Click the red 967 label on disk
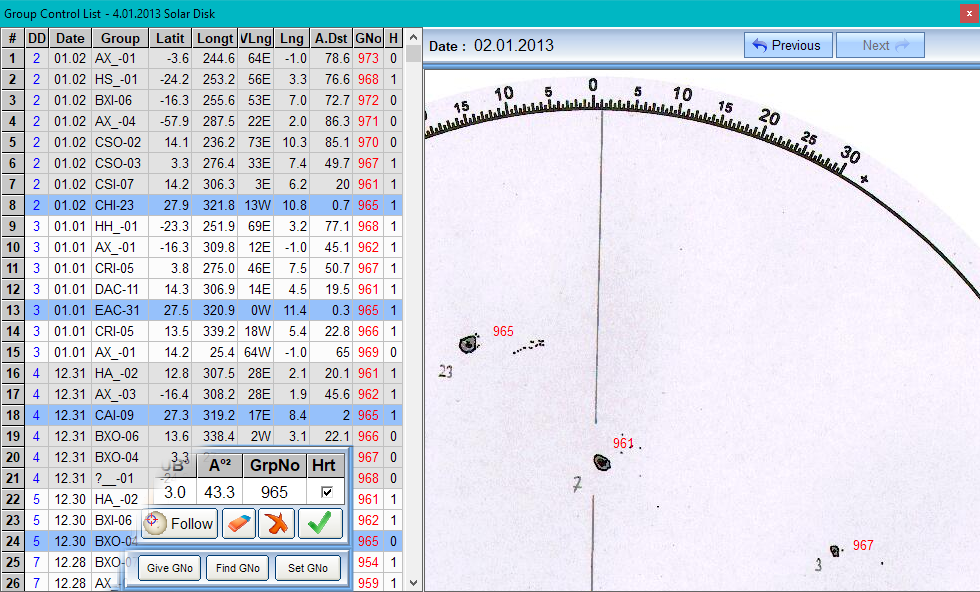This screenshot has height=592, width=980. 863,545
